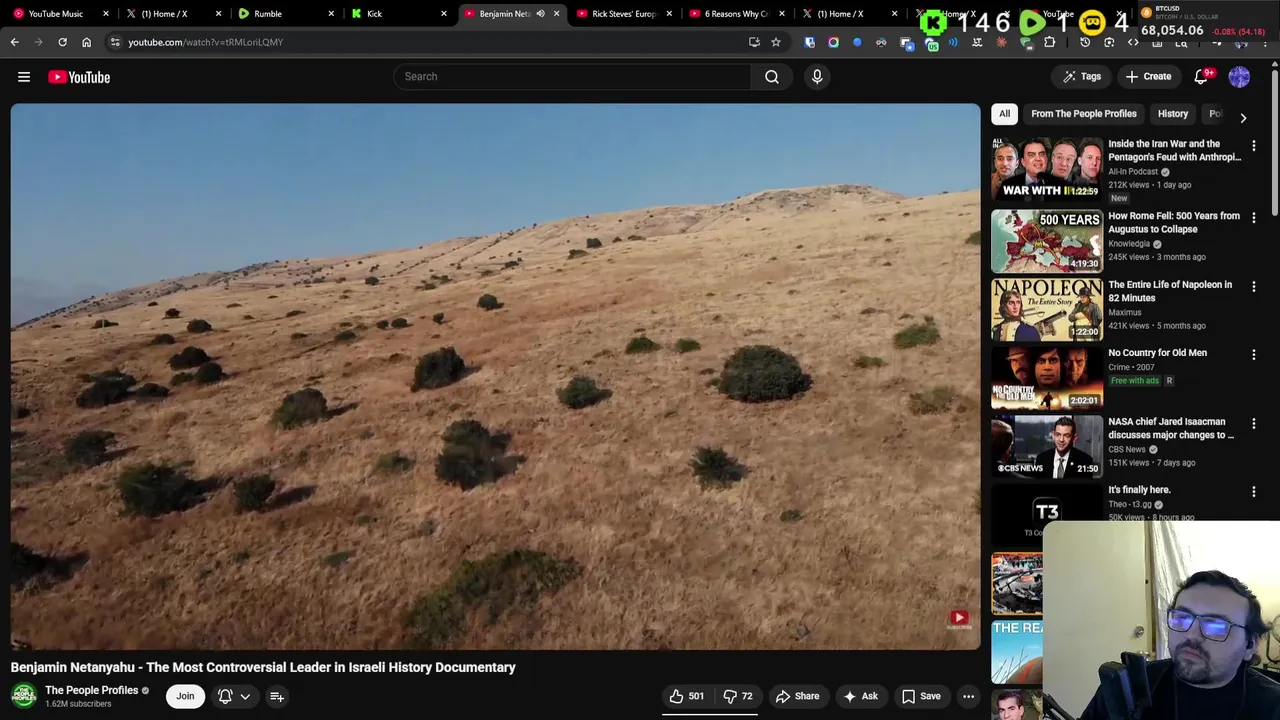Viewport: 1280px width, 720px height.
Task: Close the Rumble tab
Action: click(331, 14)
